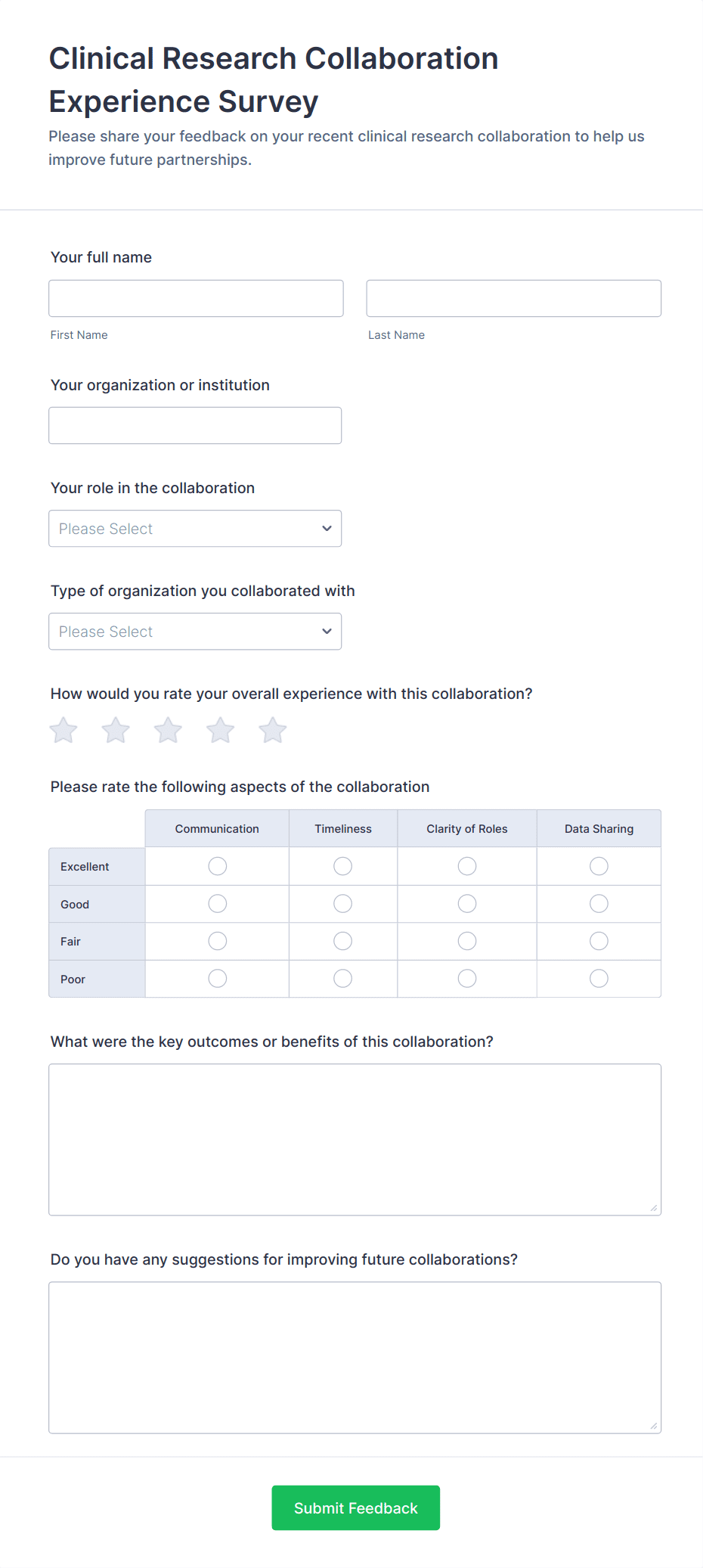Click resize grip of suggestions textarea
Screen dimensions: 703x1568
point(654,1426)
